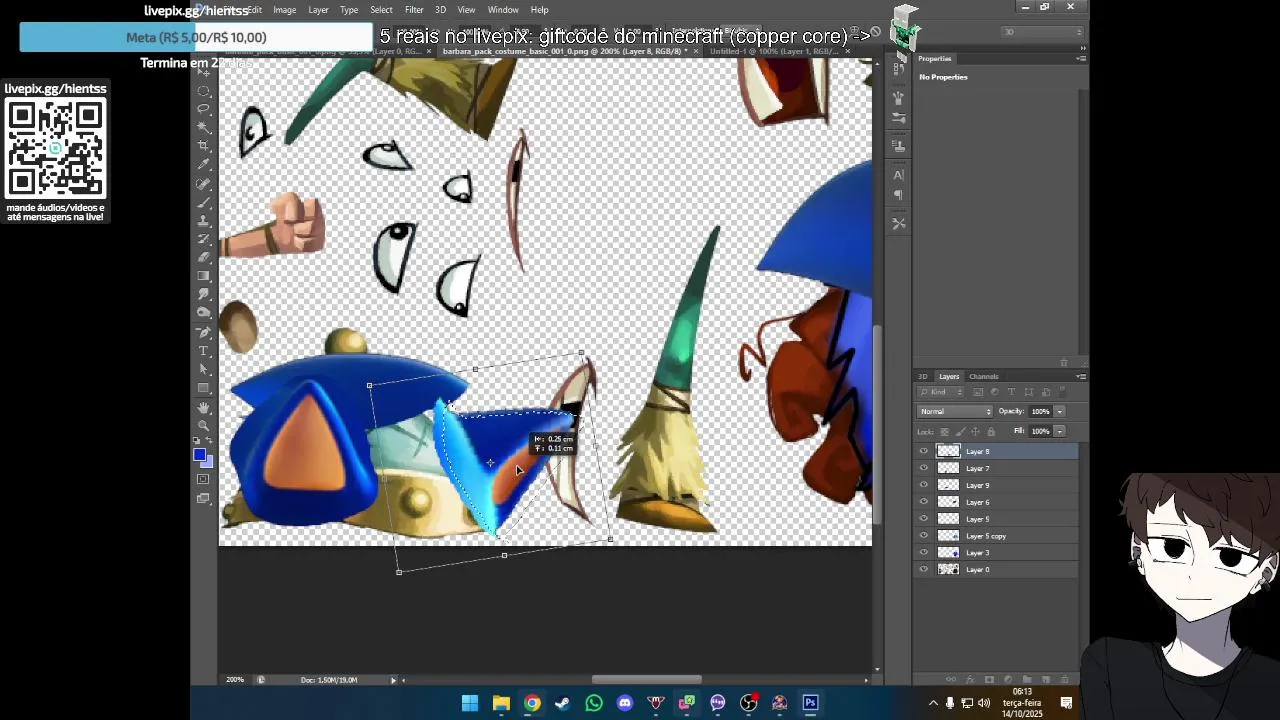Click the foreground blue color swatch
Viewport: 1280px width, 720px height.
pos(200,455)
